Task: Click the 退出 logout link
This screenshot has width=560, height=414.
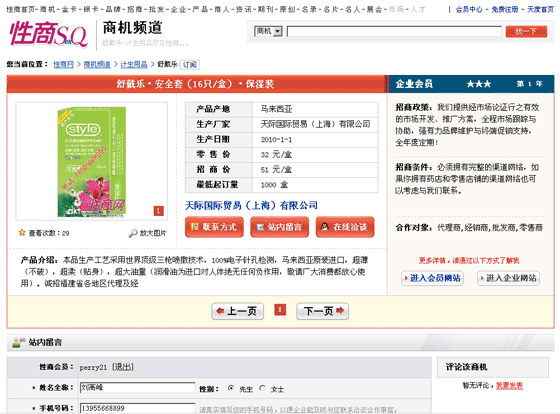Action: (x=123, y=367)
